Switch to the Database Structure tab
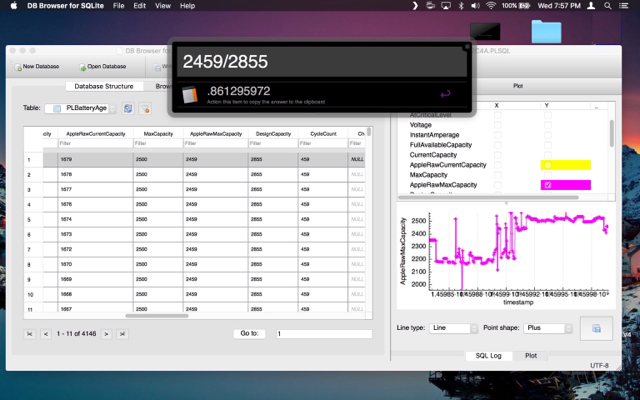Viewport: 640px width, 400px height. pyautogui.click(x=104, y=87)
